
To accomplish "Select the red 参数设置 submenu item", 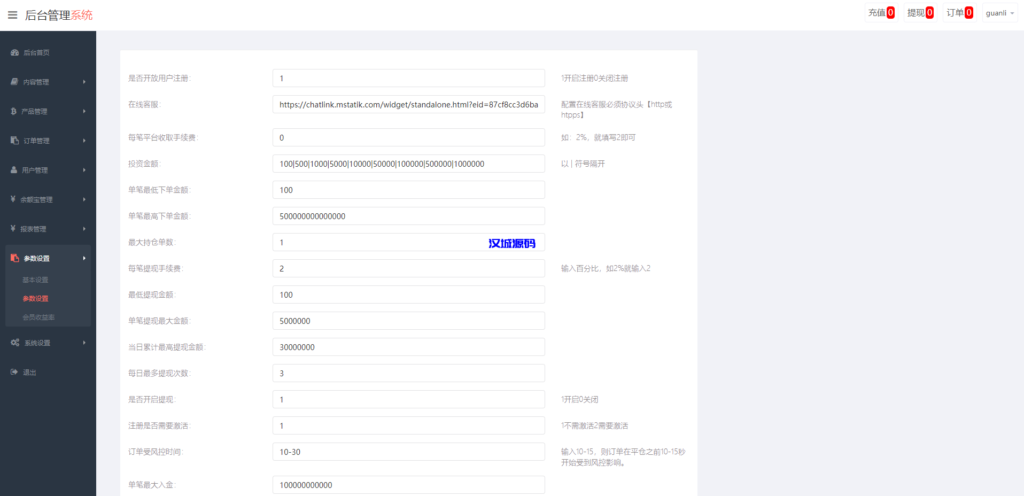I will pyautogui.click(x=35, y=299).
